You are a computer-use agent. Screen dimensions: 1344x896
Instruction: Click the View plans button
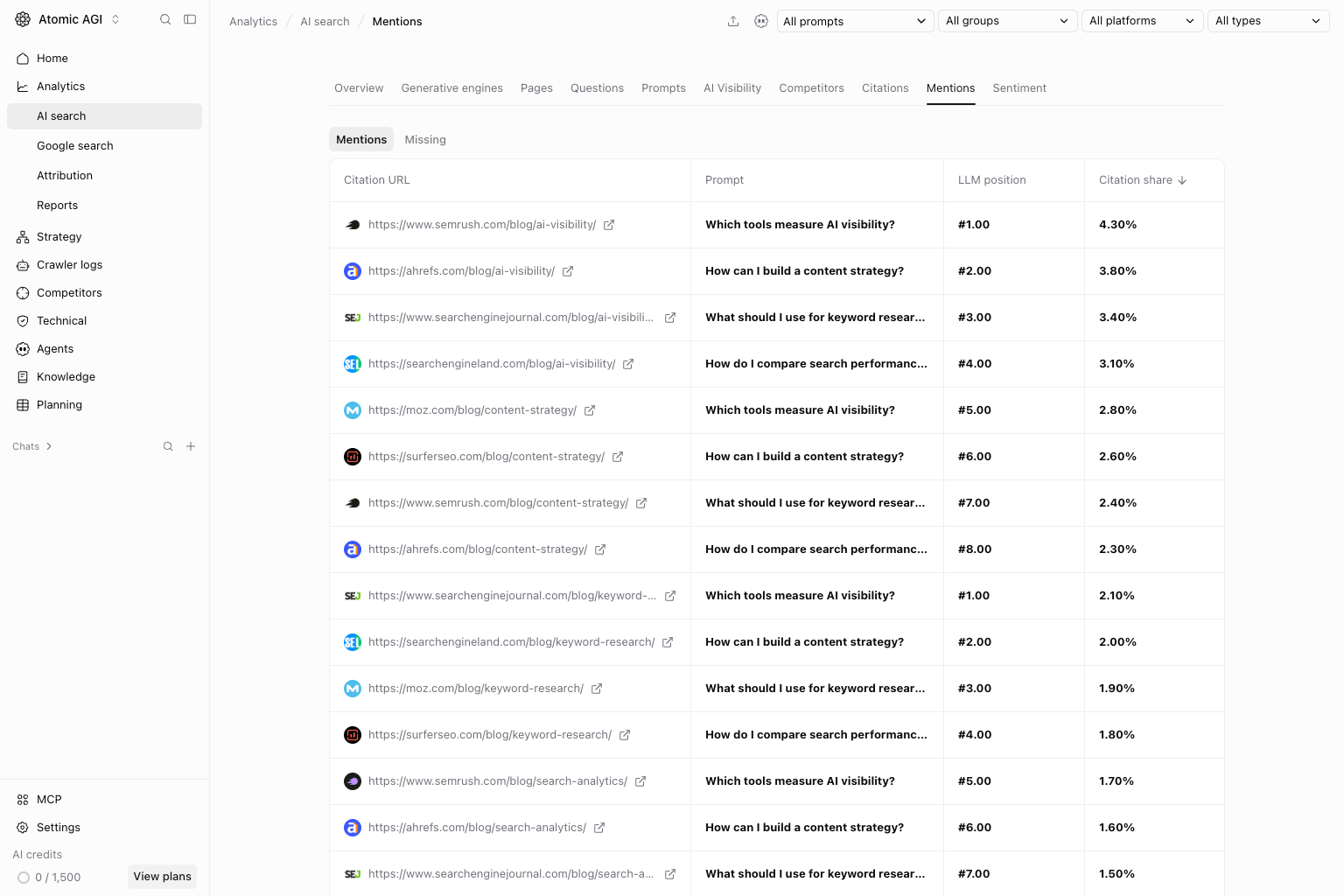162,877
